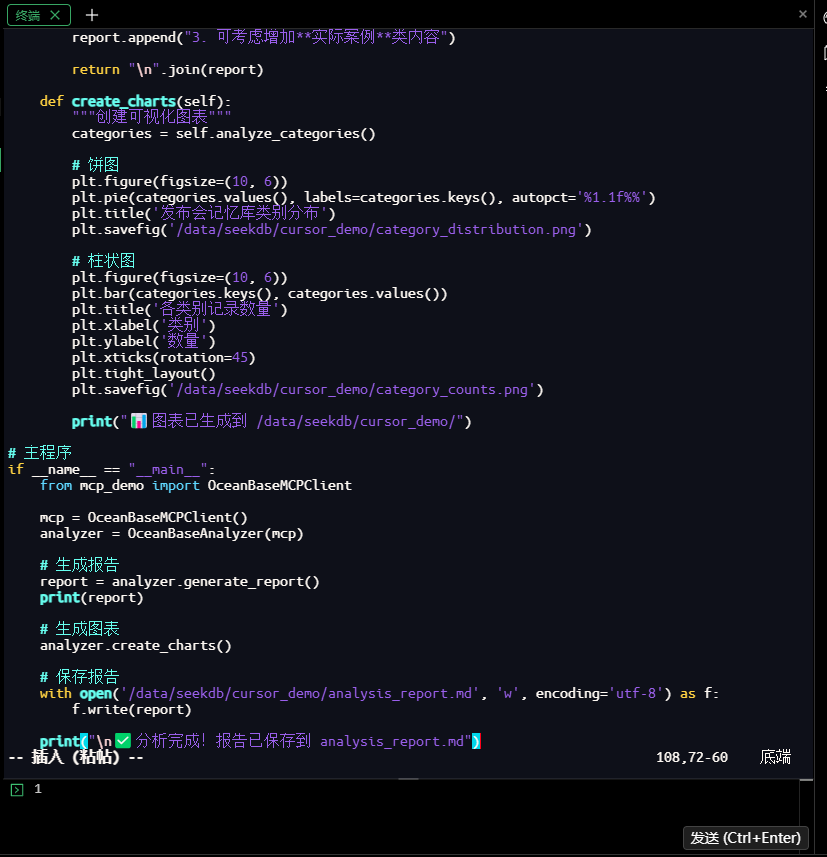Image resolution: width=827 pixels, height=857 pixels.
Task: Place cursor on def create_charts line
Action: pyautogui.click(x=135, y=101)
